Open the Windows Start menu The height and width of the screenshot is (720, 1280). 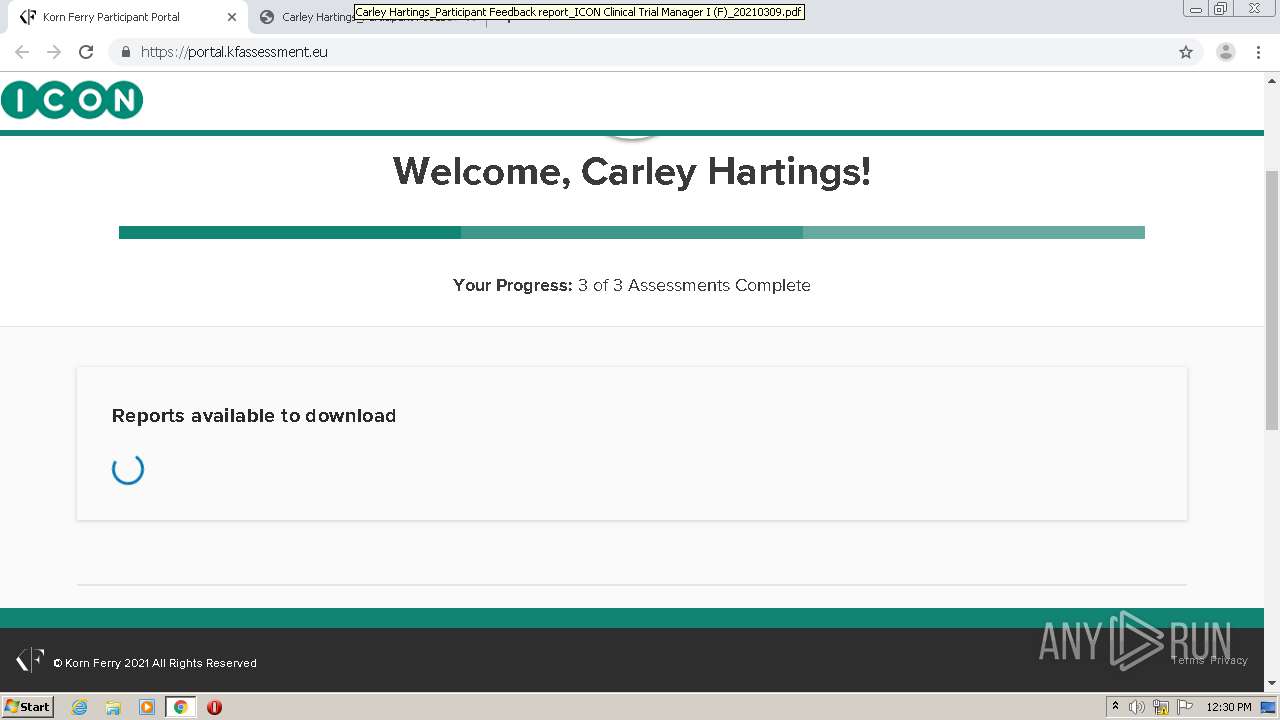[x=27, y=707]
